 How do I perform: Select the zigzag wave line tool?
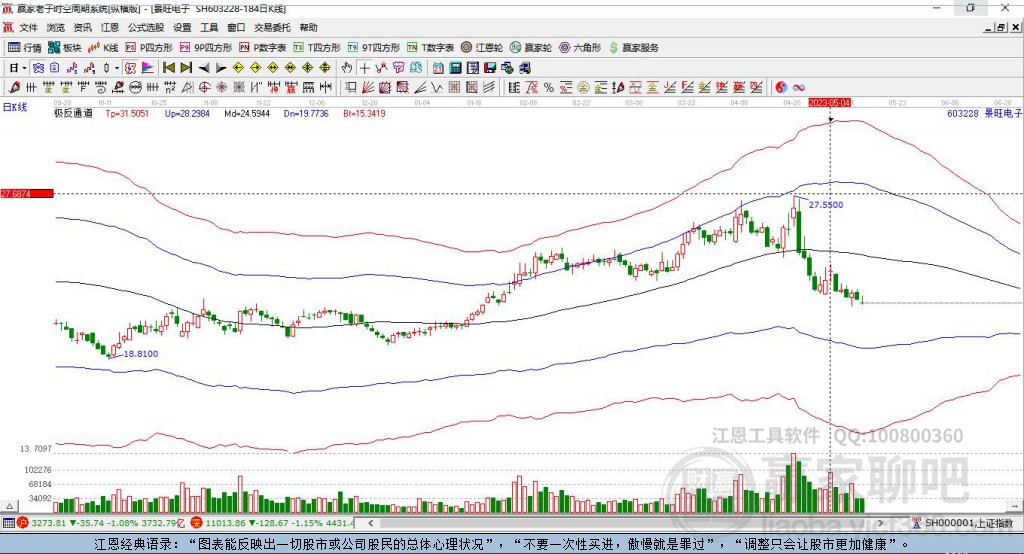[x=437, y=88]
